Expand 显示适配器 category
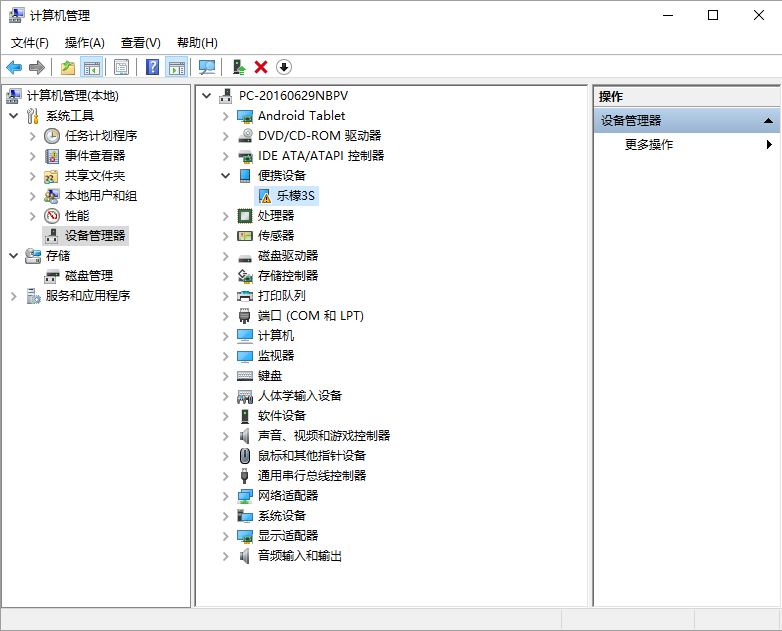 coord(225,536)
